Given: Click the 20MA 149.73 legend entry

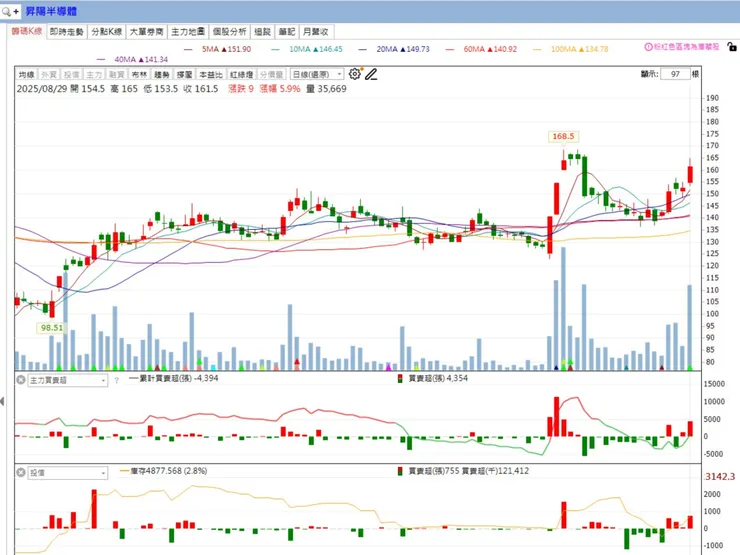Looking at the screenshot, I should 395,49.
